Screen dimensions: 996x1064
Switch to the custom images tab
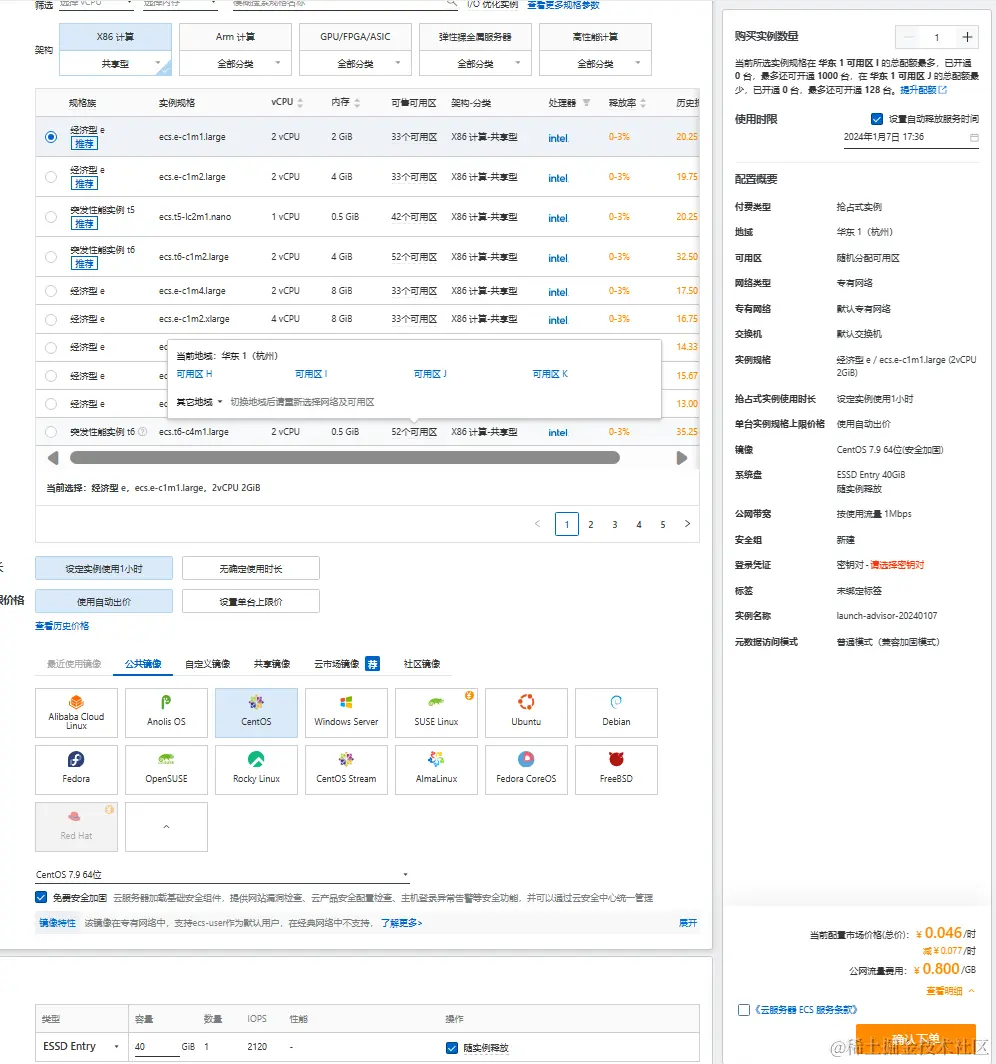click(208, 664)
